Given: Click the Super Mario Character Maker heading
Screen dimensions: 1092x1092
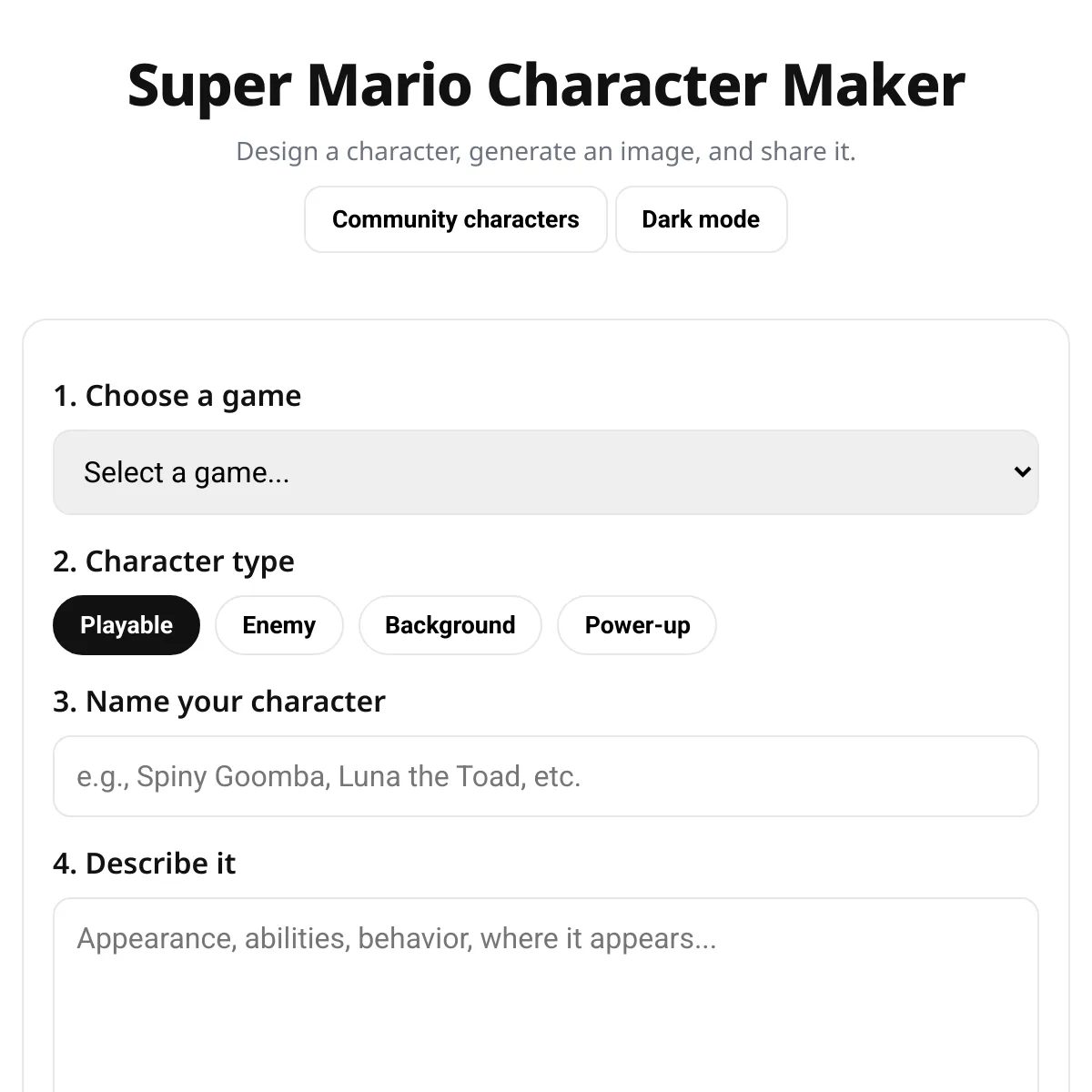Looking at the screenshot, I should (x=546, y=86).
